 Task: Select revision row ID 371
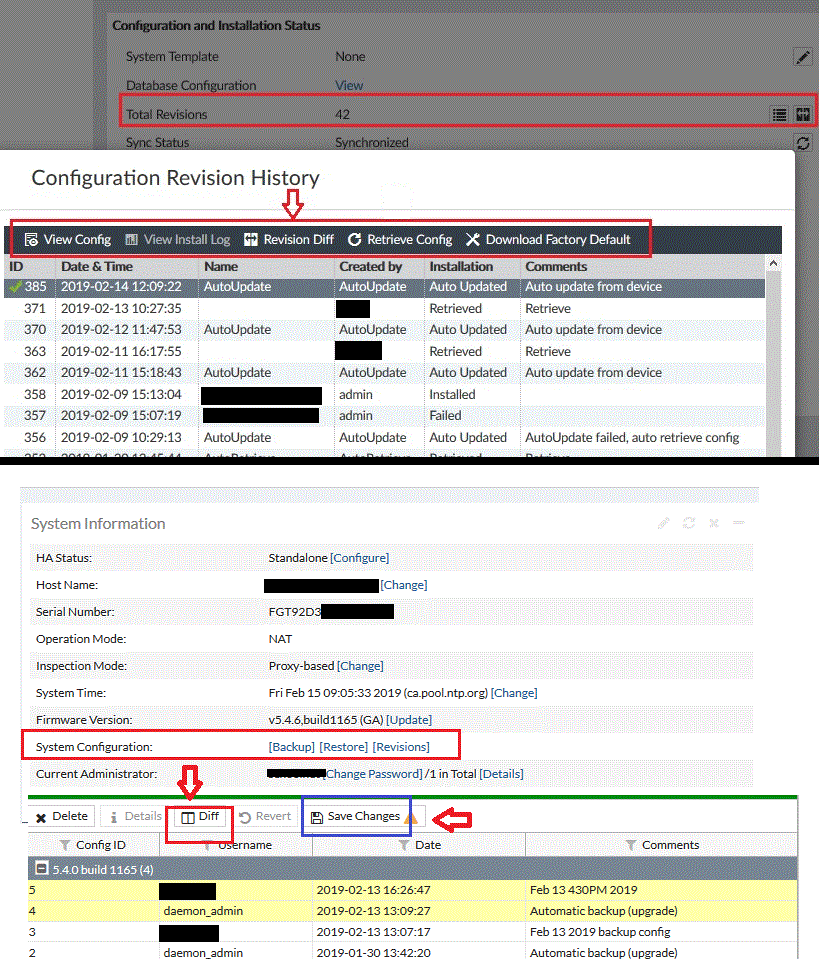pos(384,309)
